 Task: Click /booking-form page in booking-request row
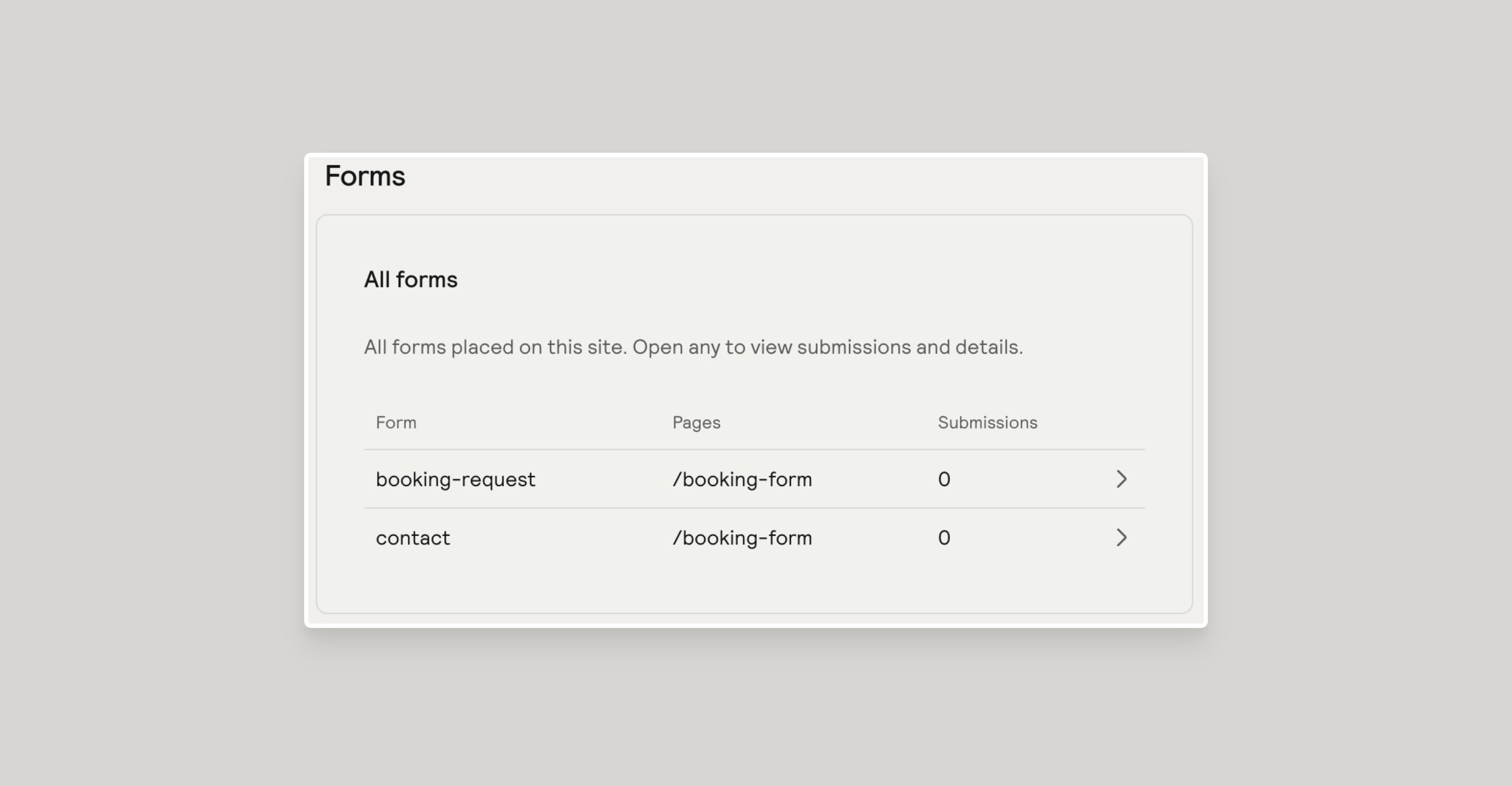[x=742, y=479]
